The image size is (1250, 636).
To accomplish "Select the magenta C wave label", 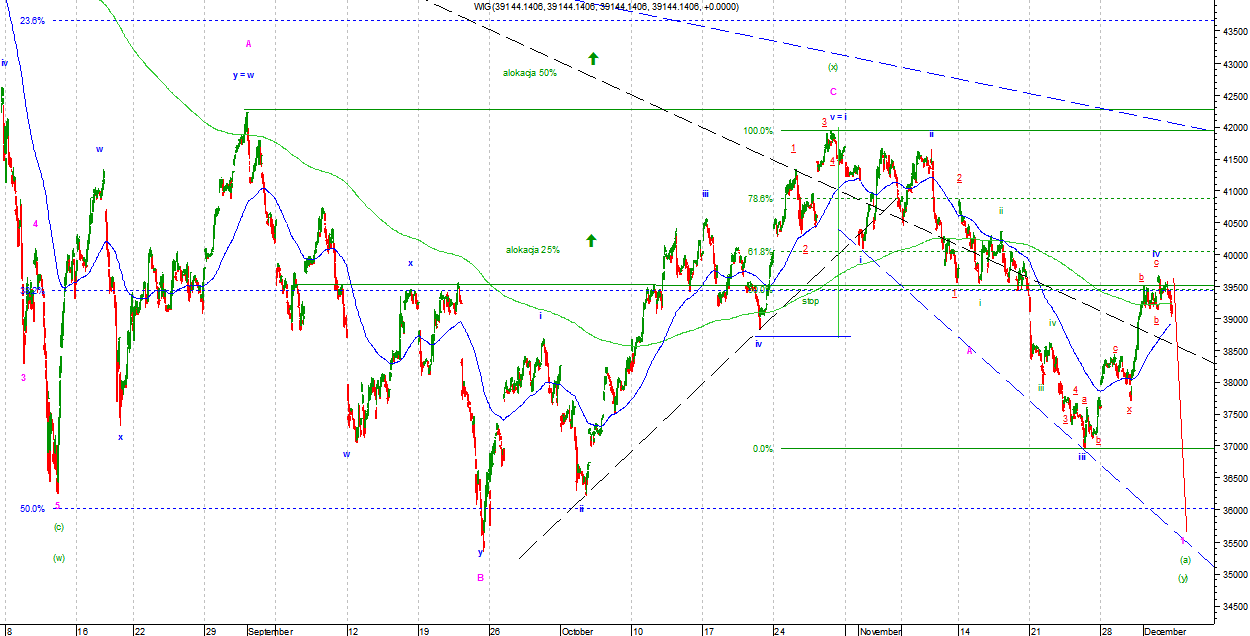I will pyautogui.click(x=832, y=92).
